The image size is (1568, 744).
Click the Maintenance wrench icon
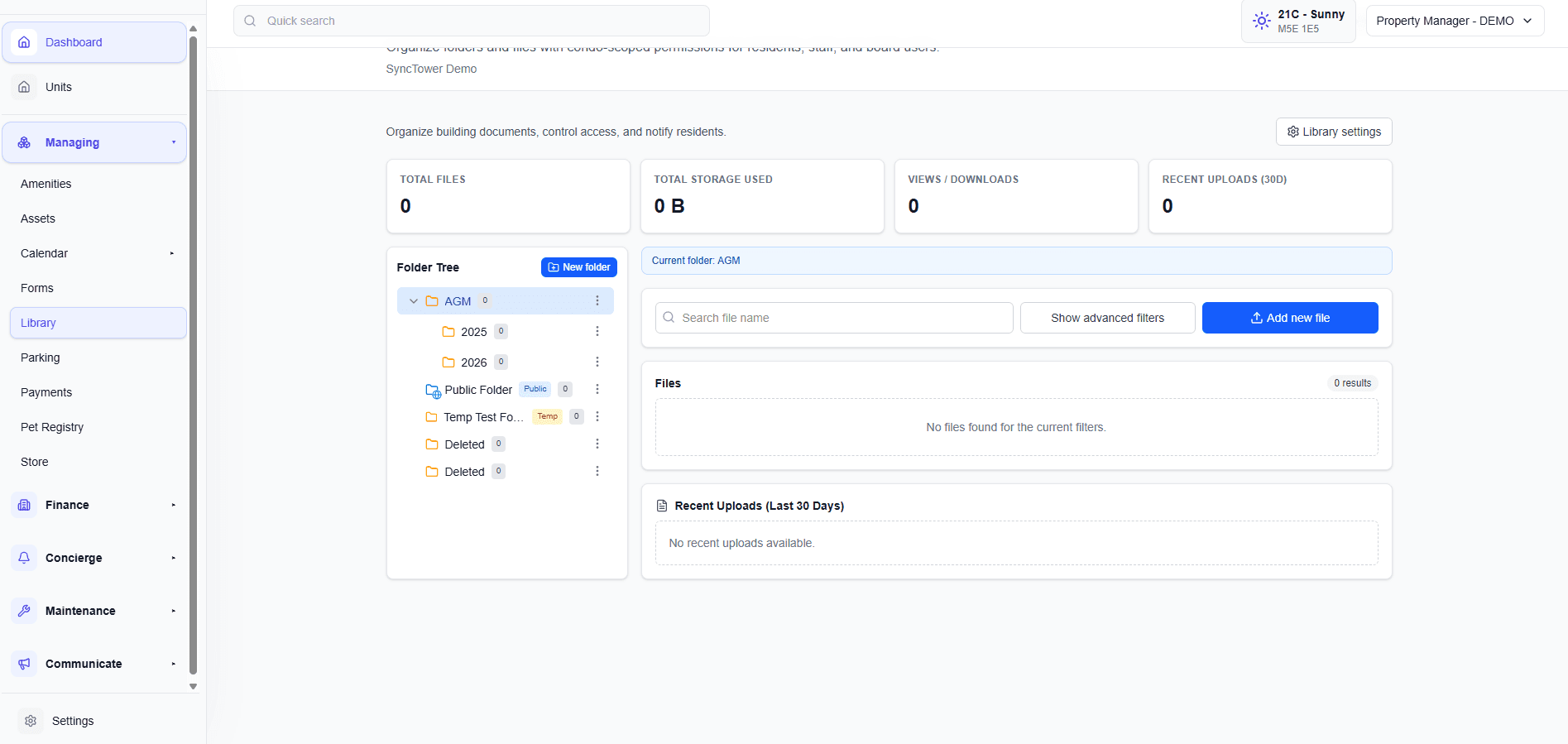pyautogui.click(x=24, y=611)
